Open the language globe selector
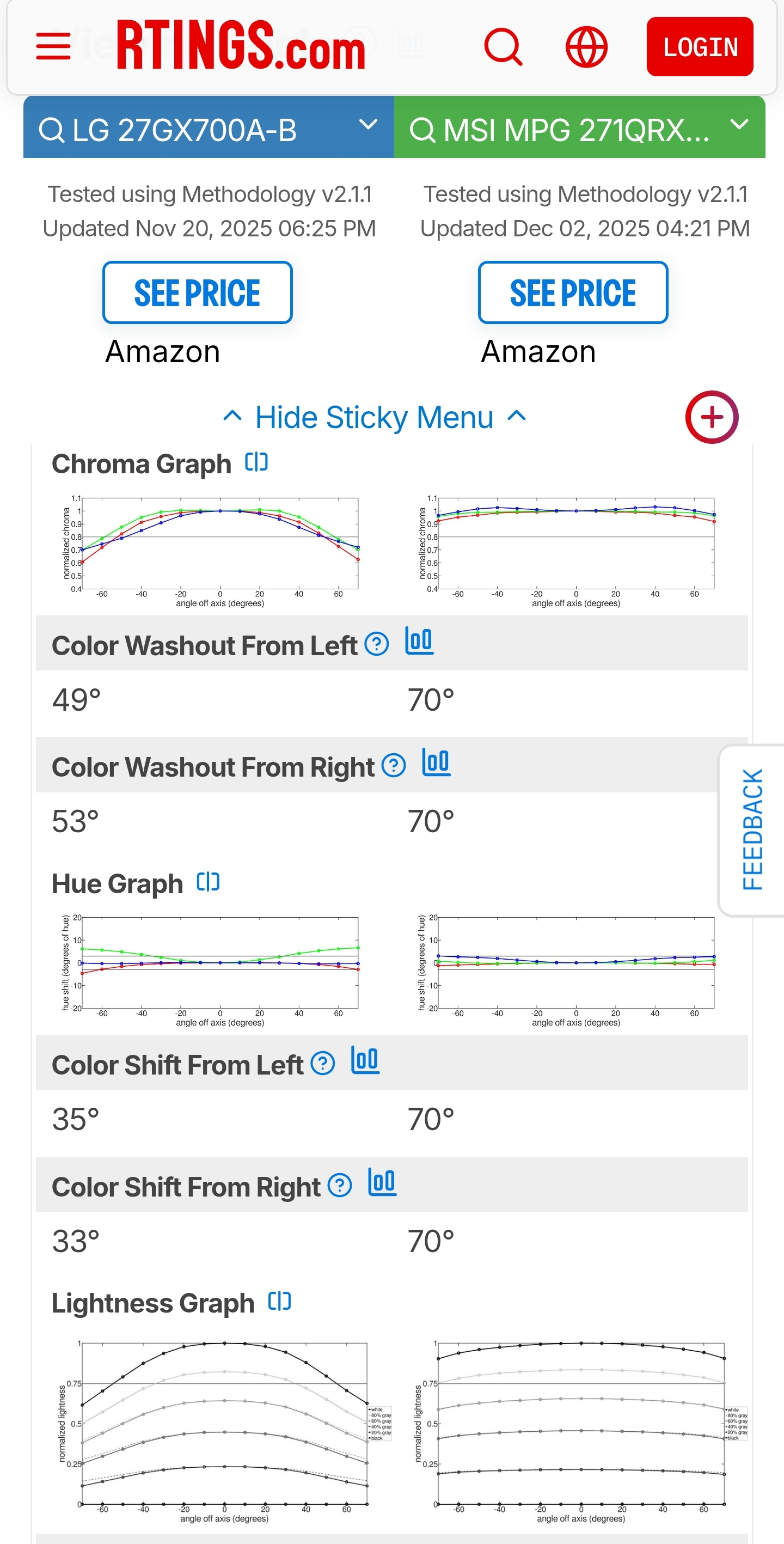The image size is (784, 1544). [x=586, y=46]
